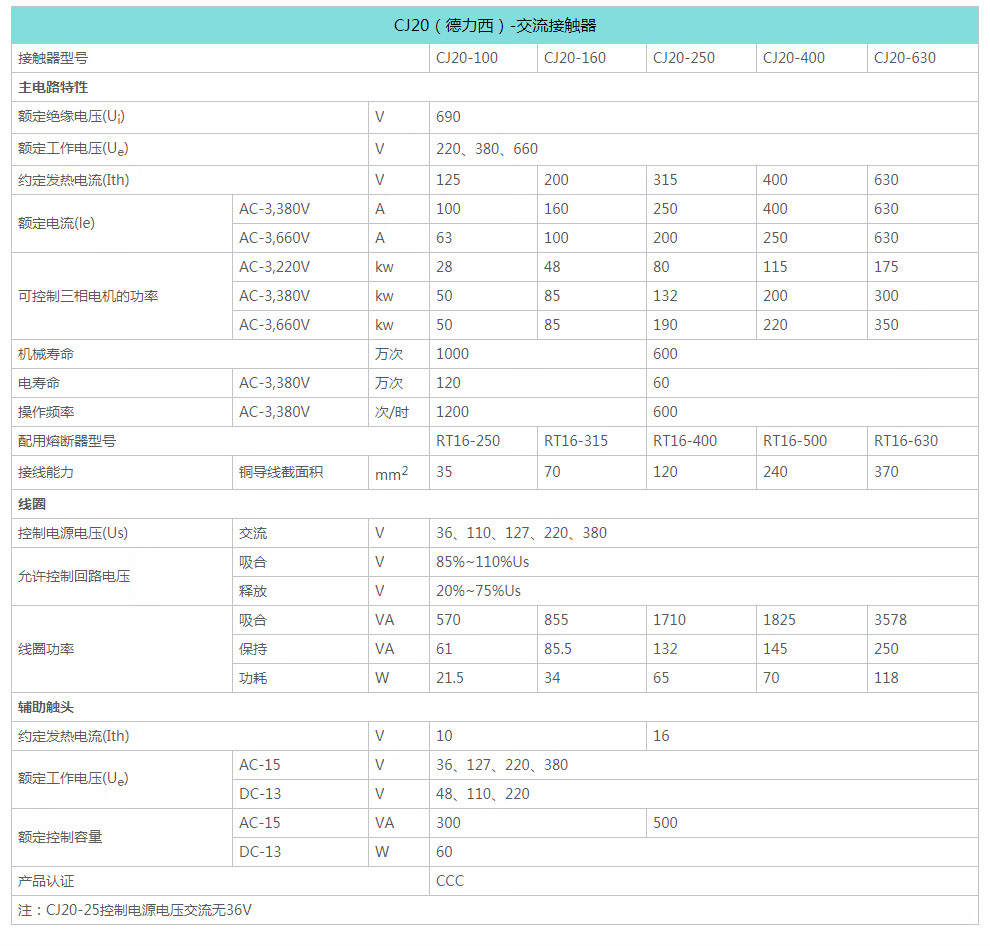Select the fuse model 'RT16-630'
The height and width of the screenshot is (946, 990).
(906, 441)
